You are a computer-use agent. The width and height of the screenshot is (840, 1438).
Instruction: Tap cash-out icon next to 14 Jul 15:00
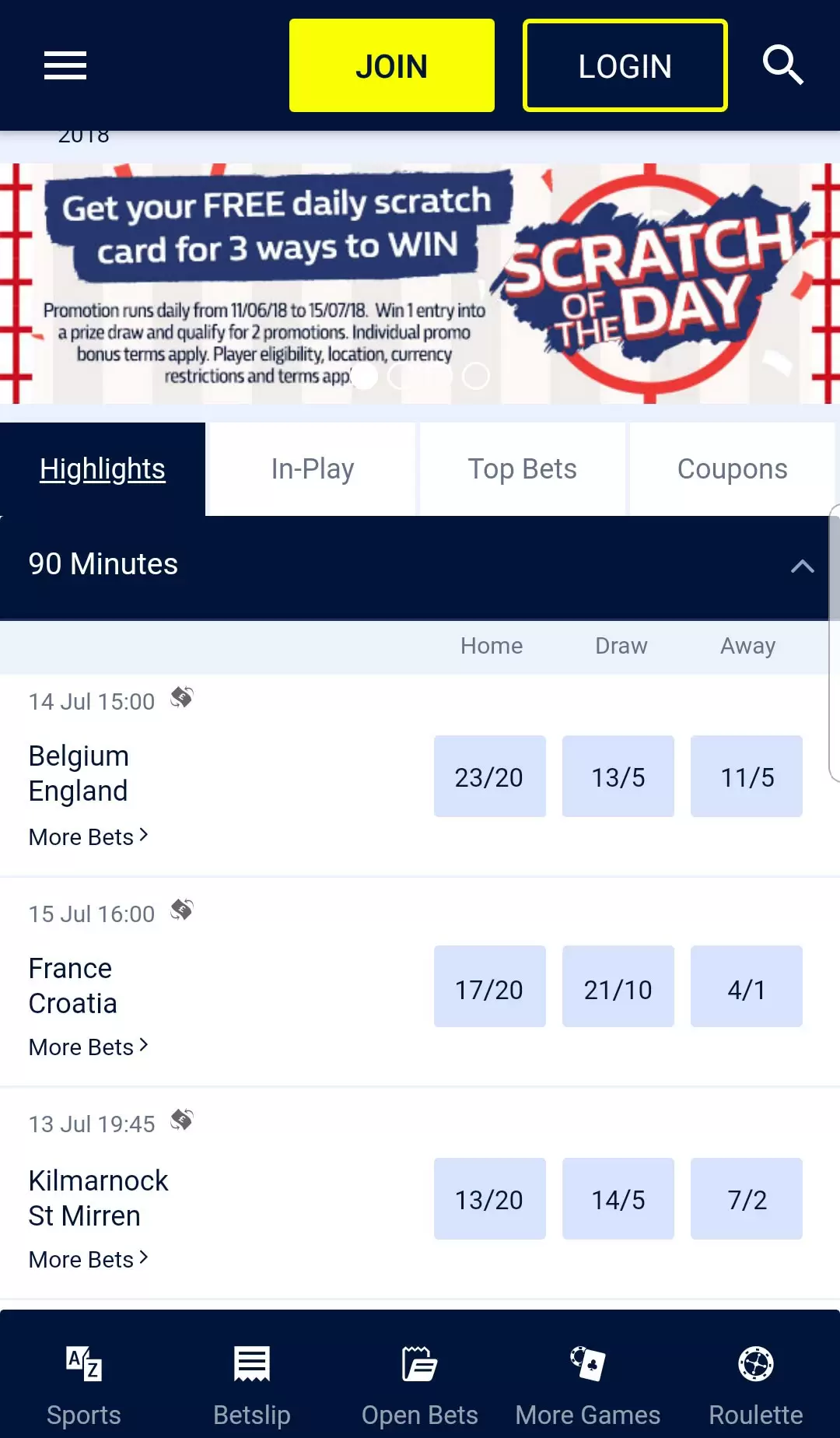(x=182, y=697)
